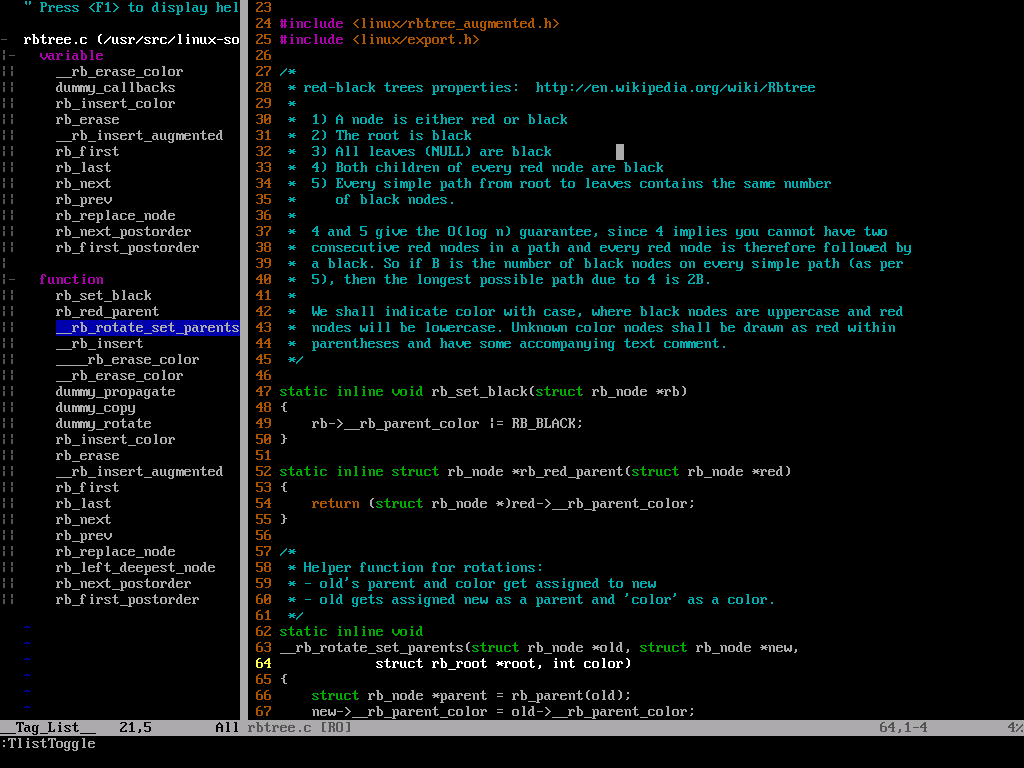Open the en.wikipedia.org/wiki/Rbtree URL

[x=675, y=88]
